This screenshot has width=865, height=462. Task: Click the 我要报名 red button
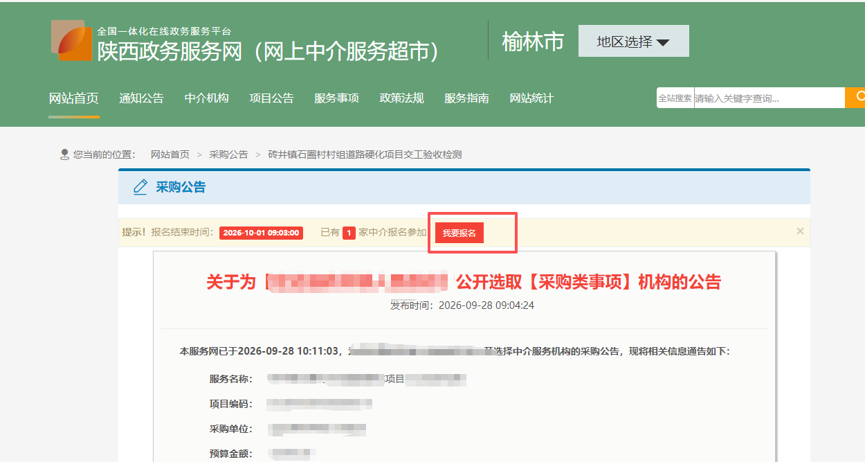point(459,233)
